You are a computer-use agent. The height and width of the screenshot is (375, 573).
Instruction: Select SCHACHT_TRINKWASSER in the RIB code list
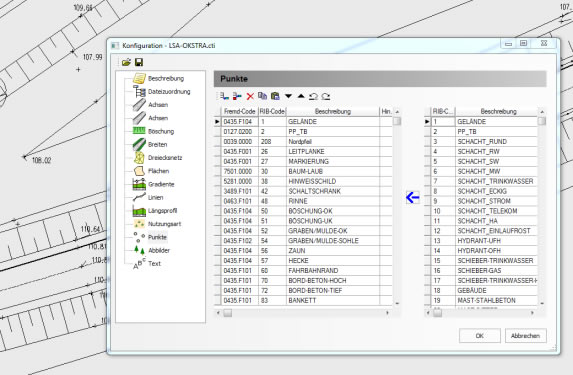481,181
